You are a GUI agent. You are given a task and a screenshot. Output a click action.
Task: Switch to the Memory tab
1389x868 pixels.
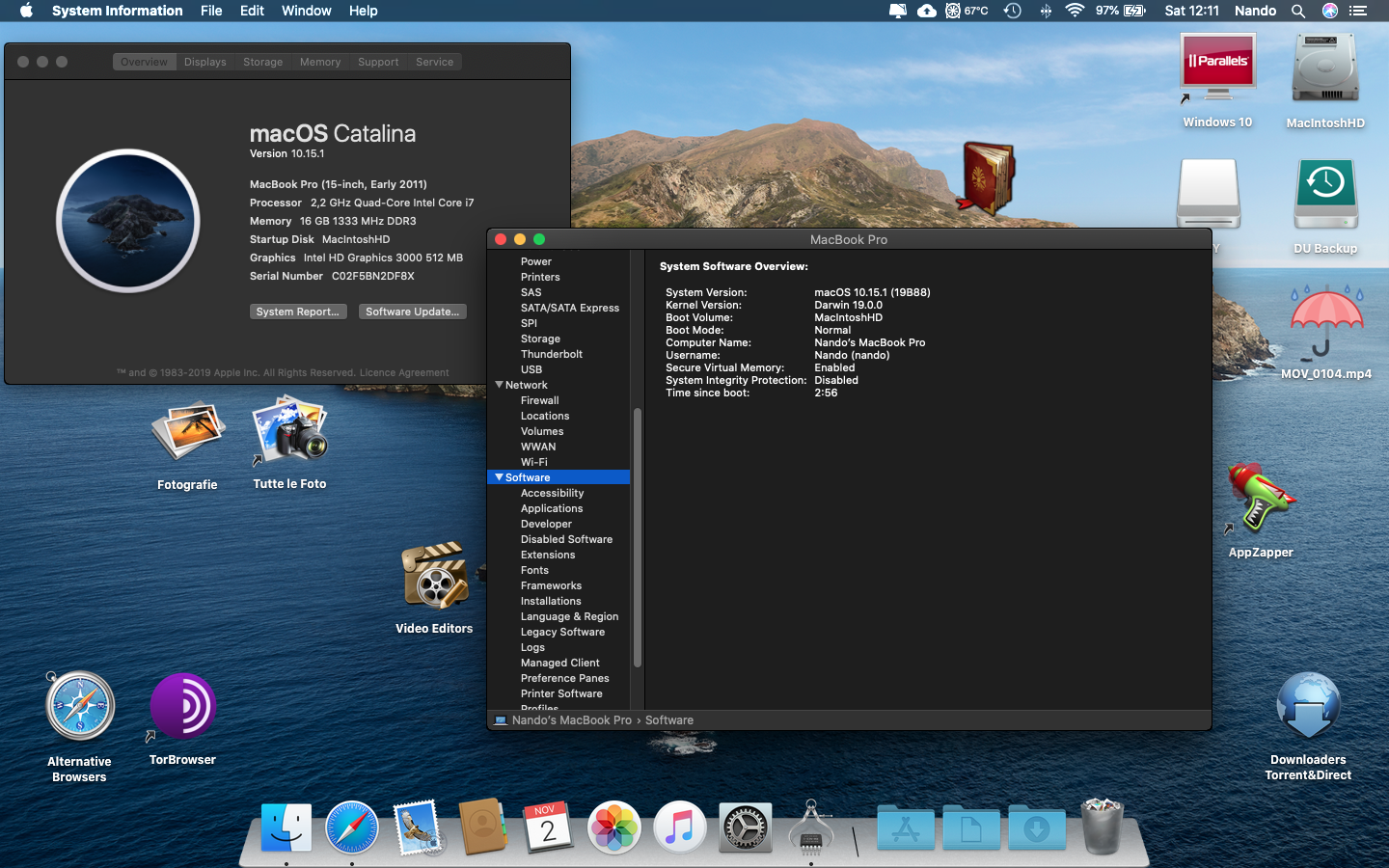[x=320, y=62]
